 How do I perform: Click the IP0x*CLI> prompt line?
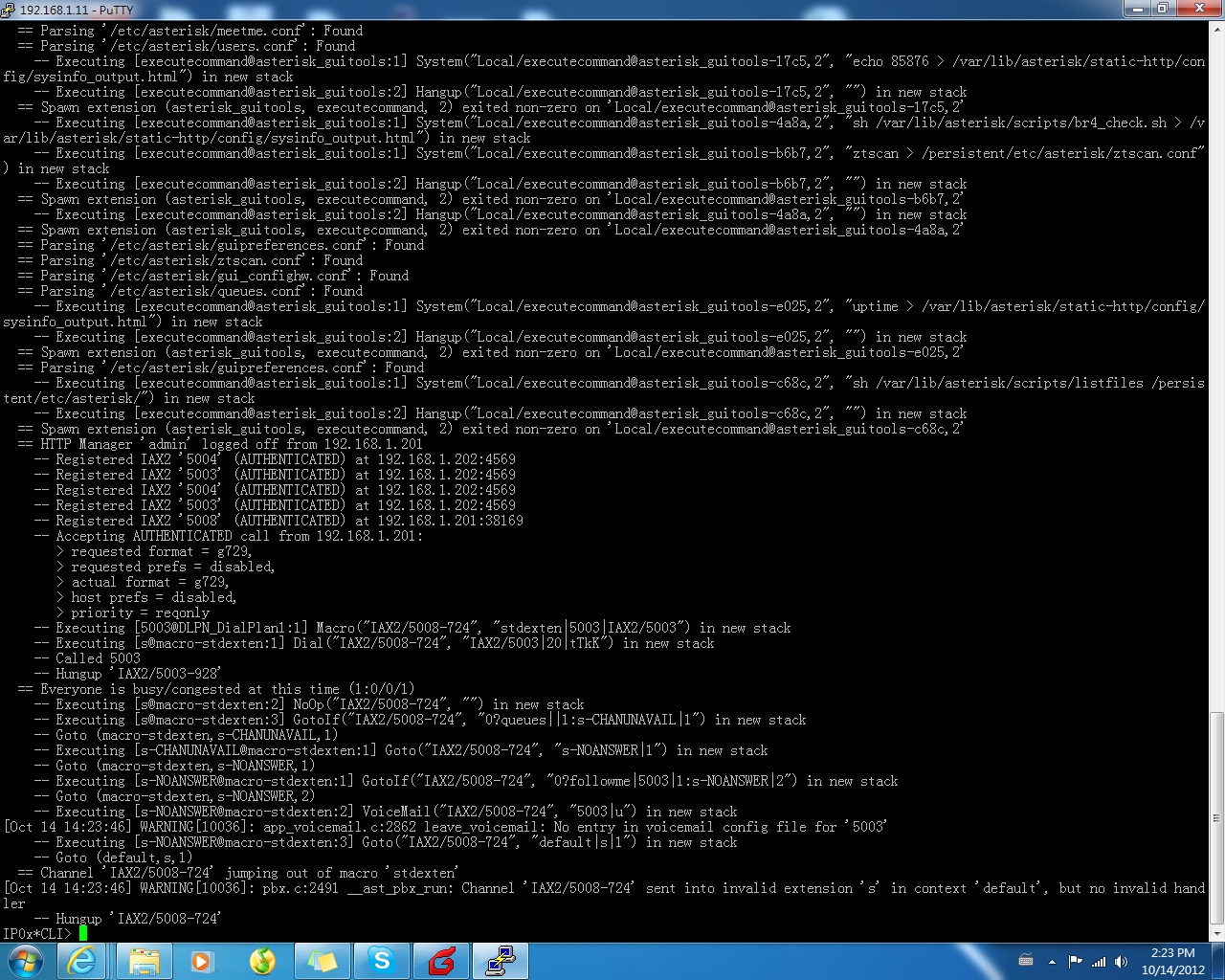[x=45, y=934]
